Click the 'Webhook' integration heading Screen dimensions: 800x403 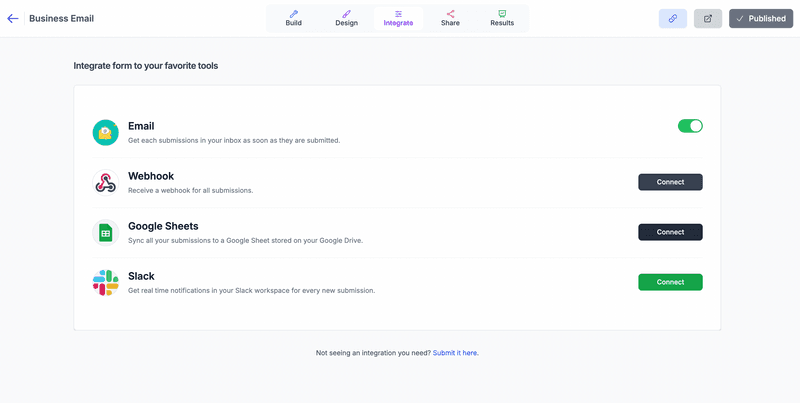pyautogui.click(x=151, y=176)
